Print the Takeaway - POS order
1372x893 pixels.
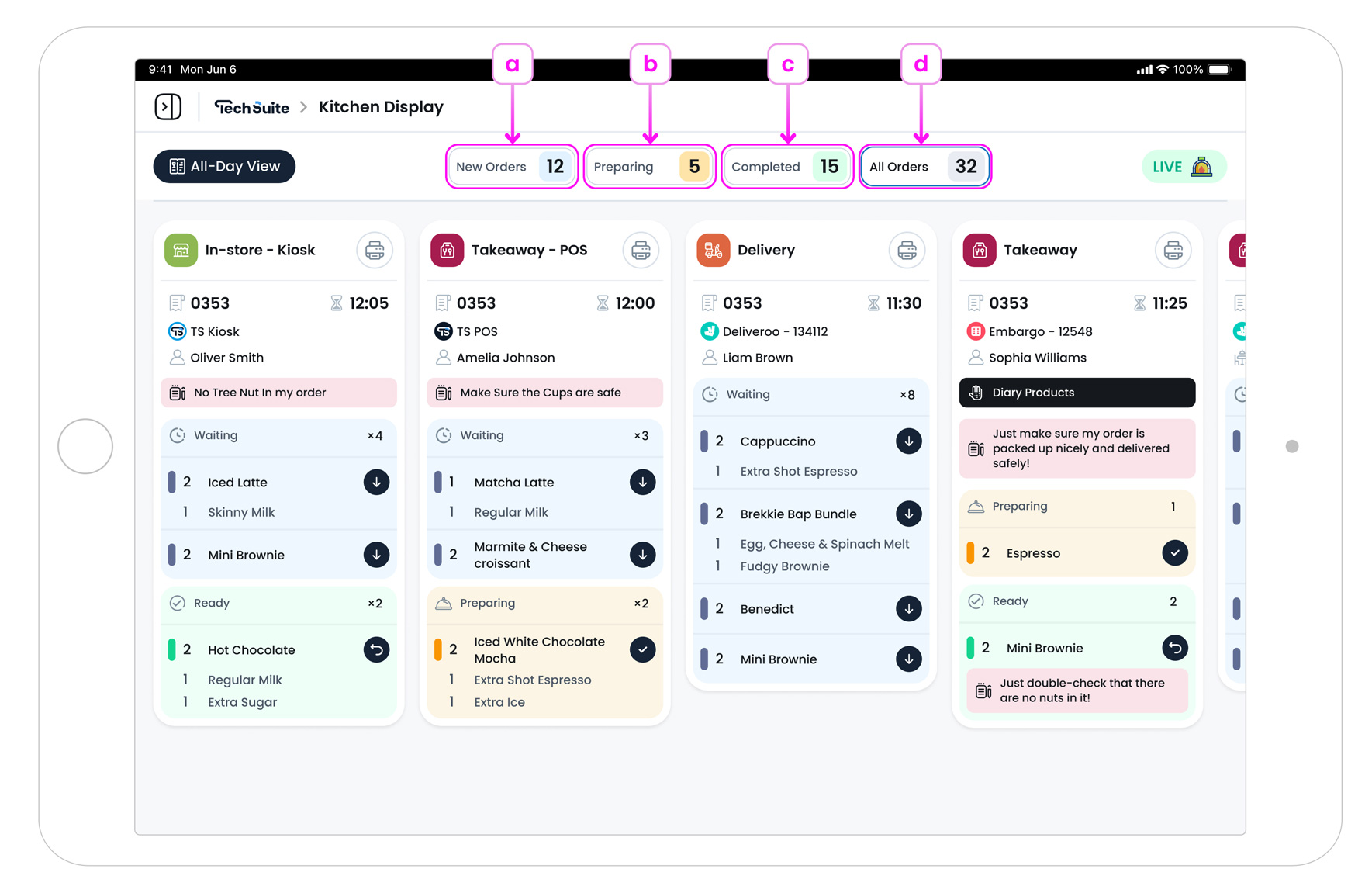[x=641, y=251]
